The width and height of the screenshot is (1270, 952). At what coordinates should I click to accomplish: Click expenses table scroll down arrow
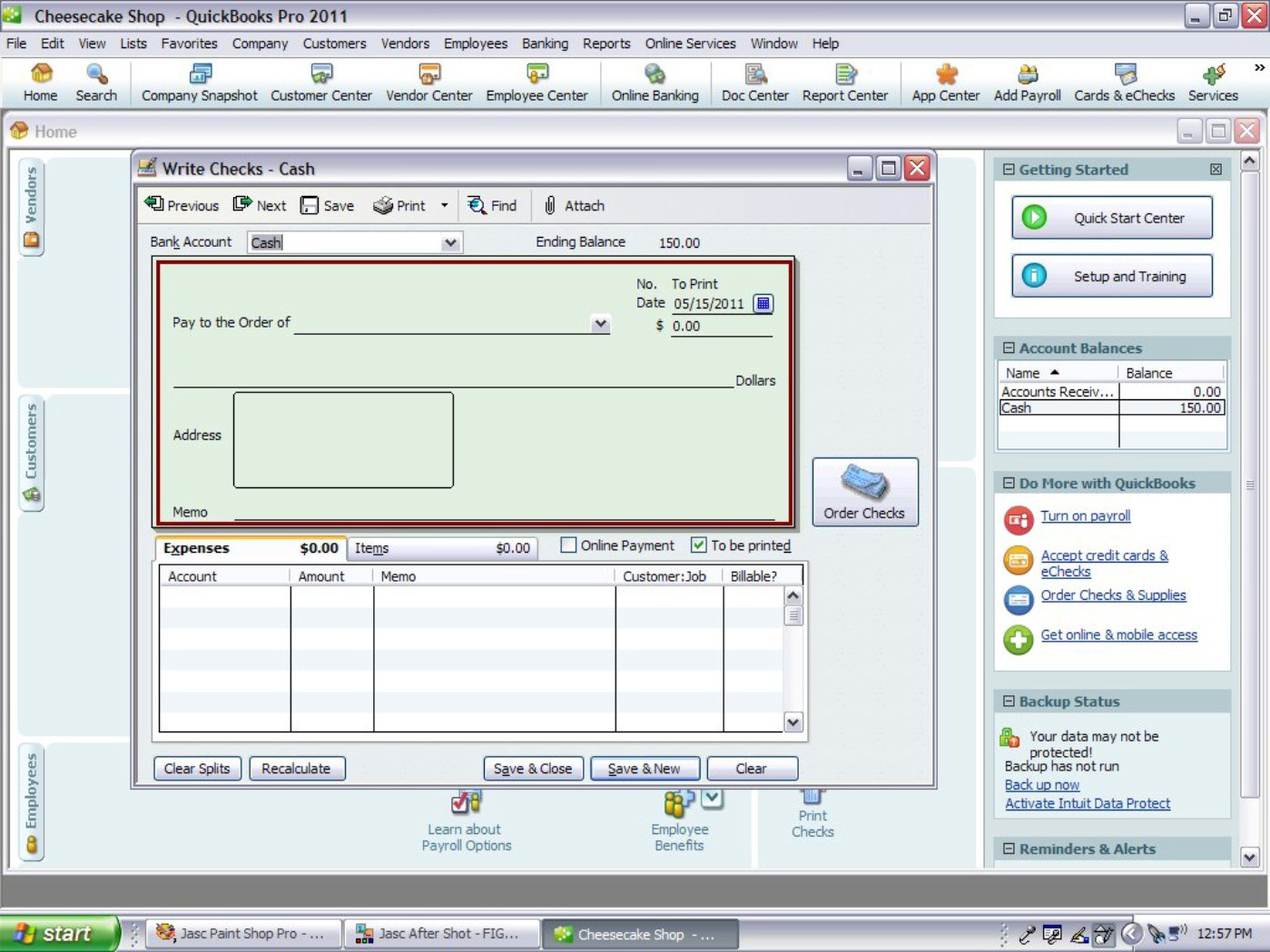click(x=793, y=722)
